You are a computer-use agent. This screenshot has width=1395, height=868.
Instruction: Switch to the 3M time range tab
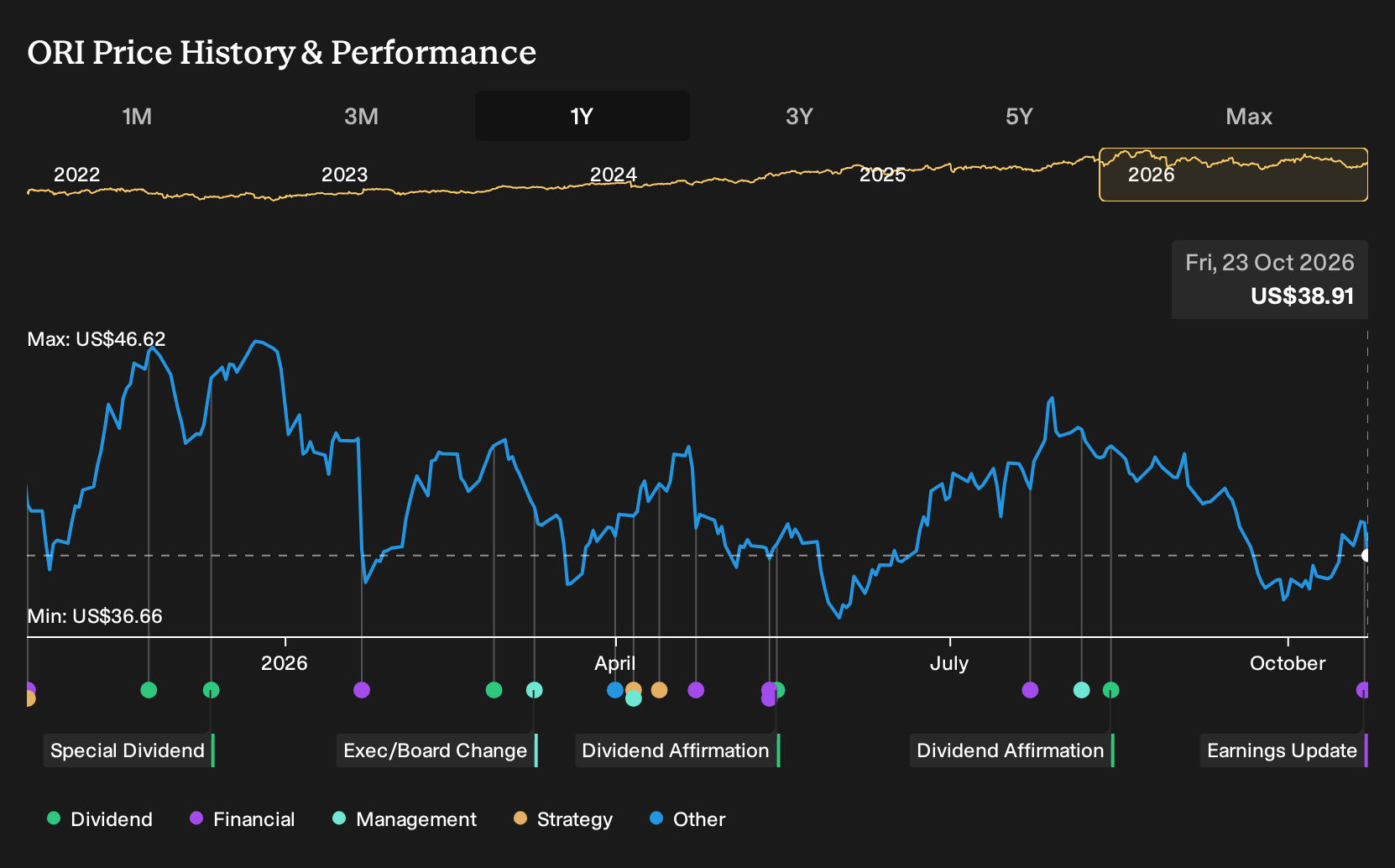(x=361, y=116)
